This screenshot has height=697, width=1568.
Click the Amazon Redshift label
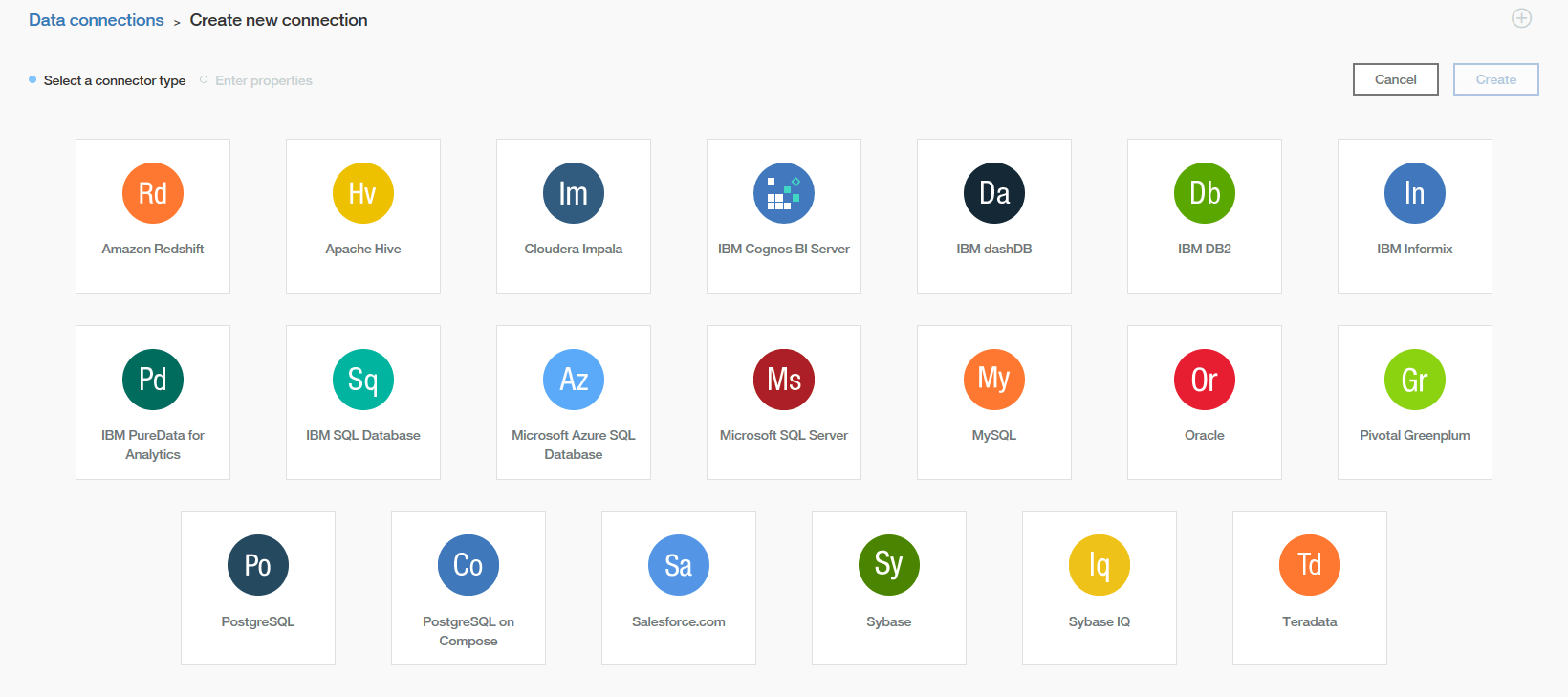coord(153,249)
